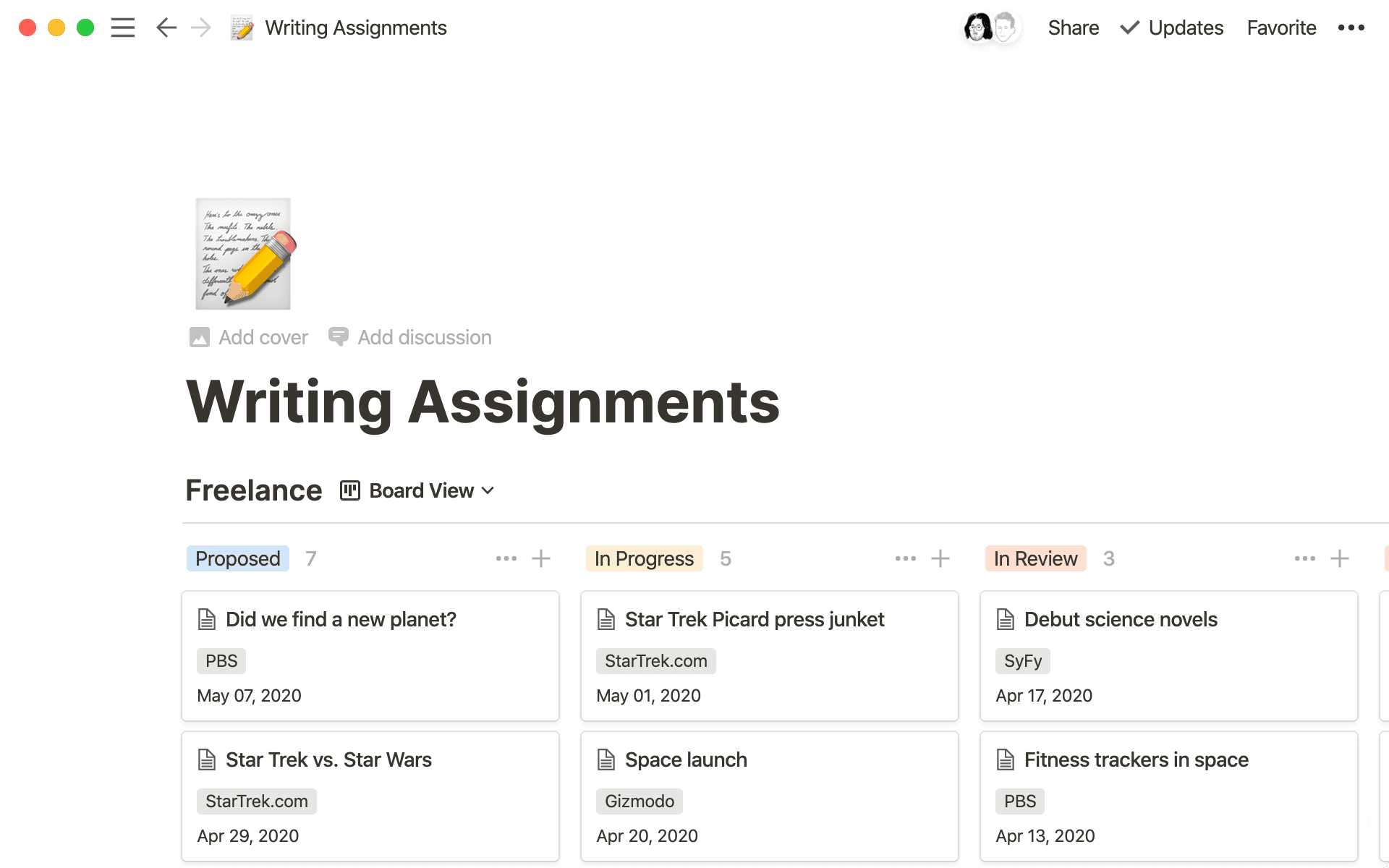Image resolution: width=1389 pixels, height=868 pixels.
Task: Open the In Review column options
Action: [x=1304, y=558]
